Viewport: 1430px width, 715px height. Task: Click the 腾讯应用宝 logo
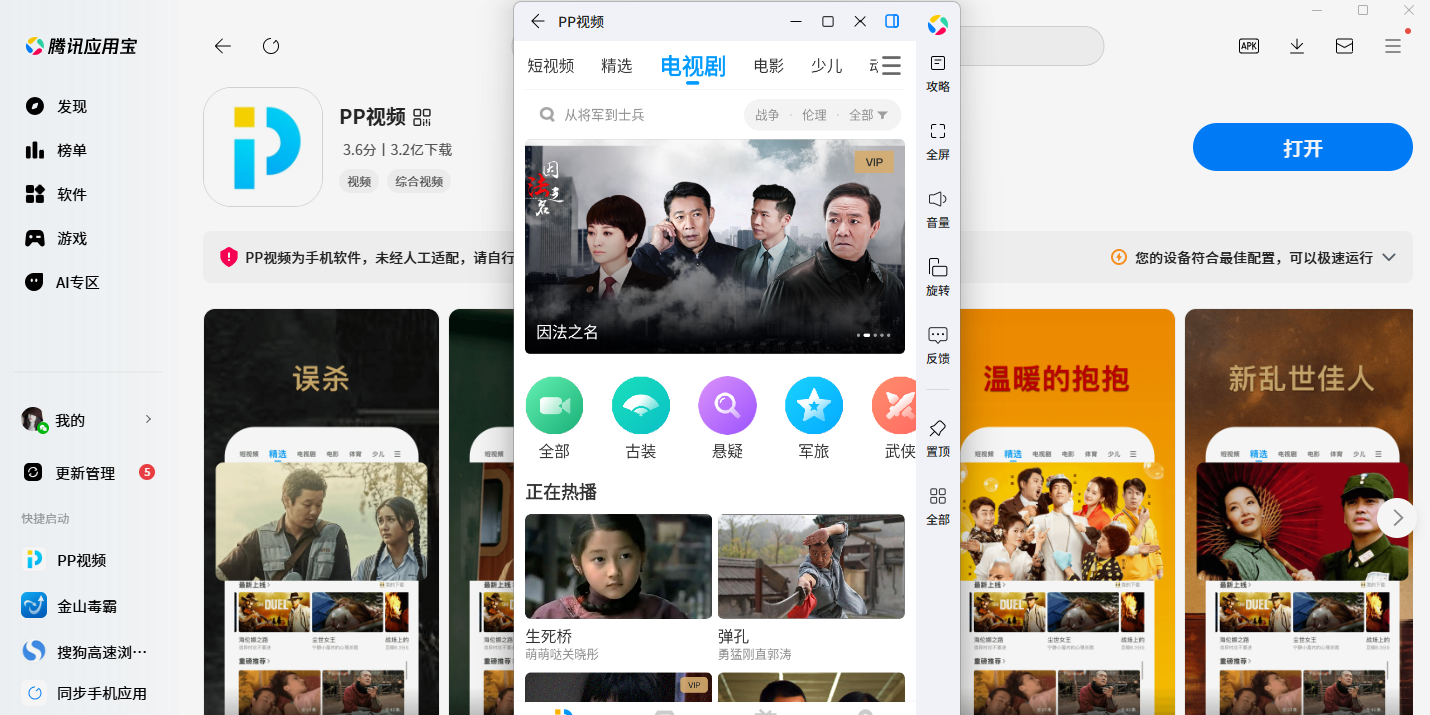[x=81, y=46]
